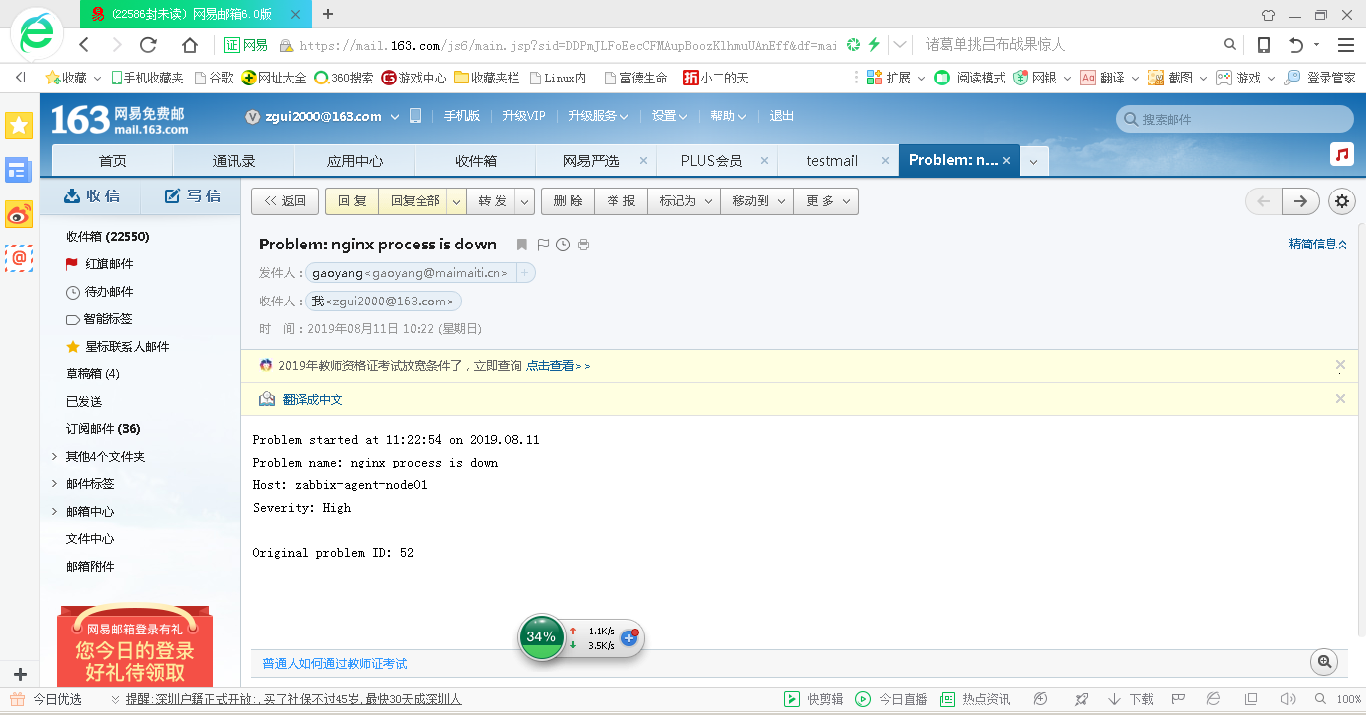Go to browser home page icon
Screen dimensions: 1366x728
click(190, 45)
